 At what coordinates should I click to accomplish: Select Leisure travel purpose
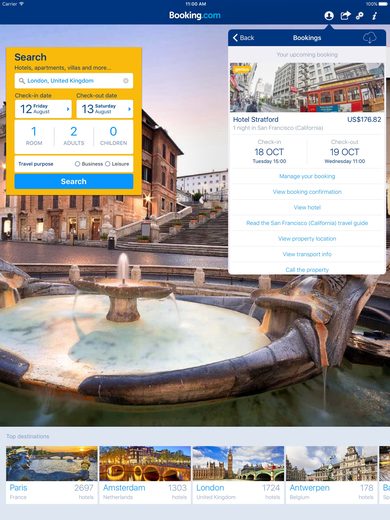(x=117, y=164)
